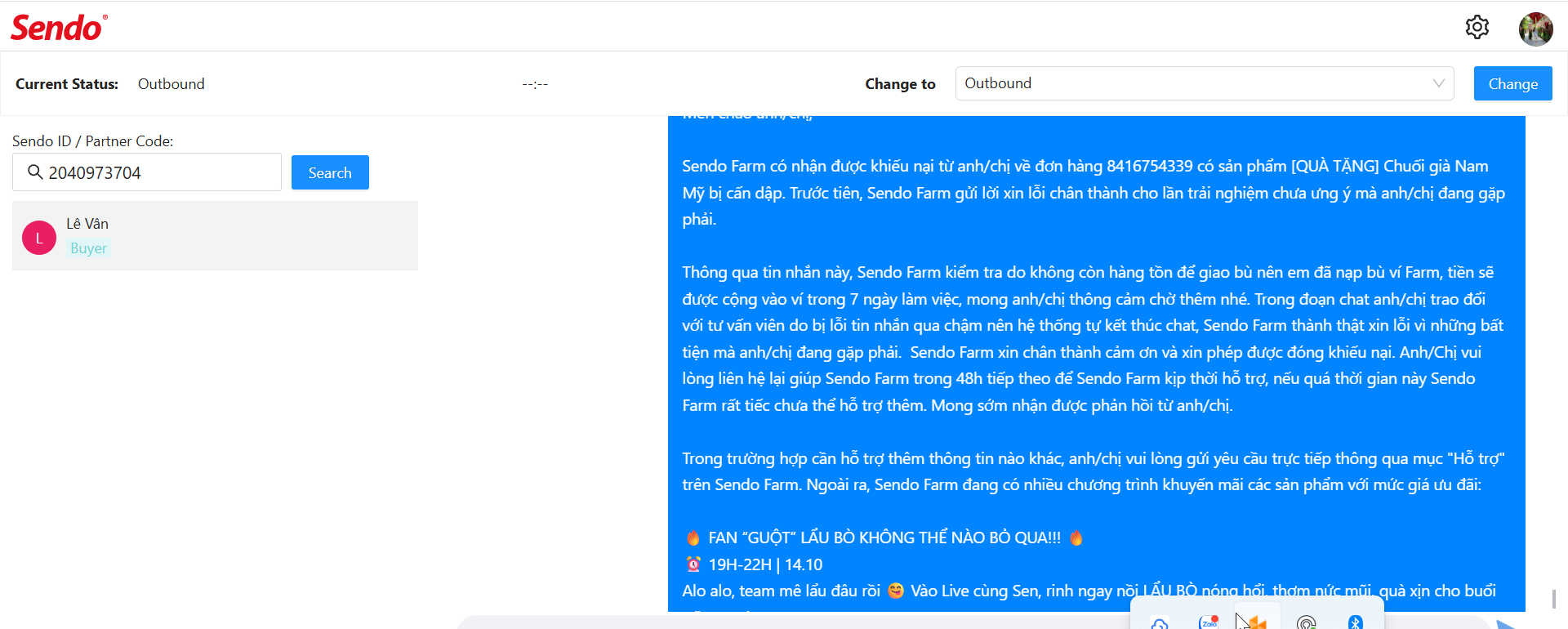The width and height of the screenshot is (1568, 629).
Task: Click the pink L avatar of Lê Vân
Action: coord(39,238)
